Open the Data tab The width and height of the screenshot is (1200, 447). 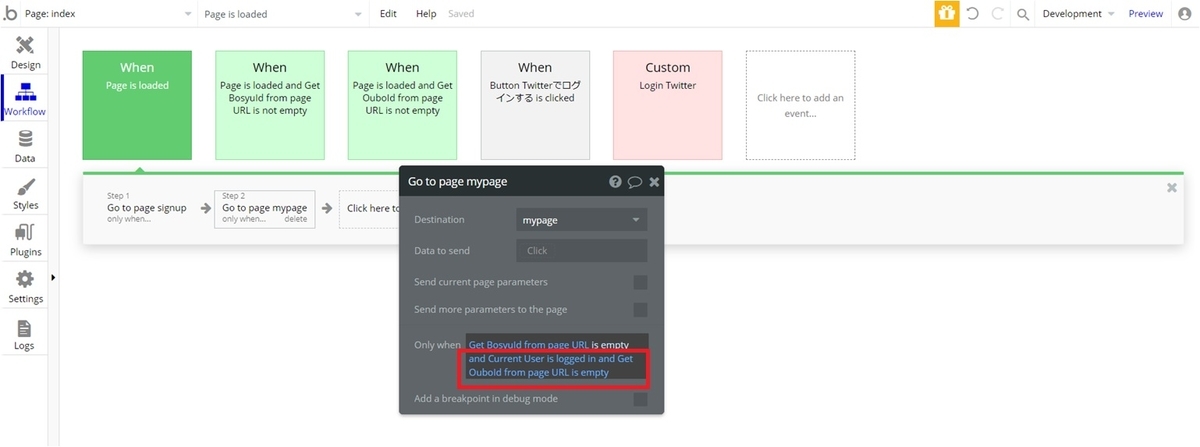point(25,146)
